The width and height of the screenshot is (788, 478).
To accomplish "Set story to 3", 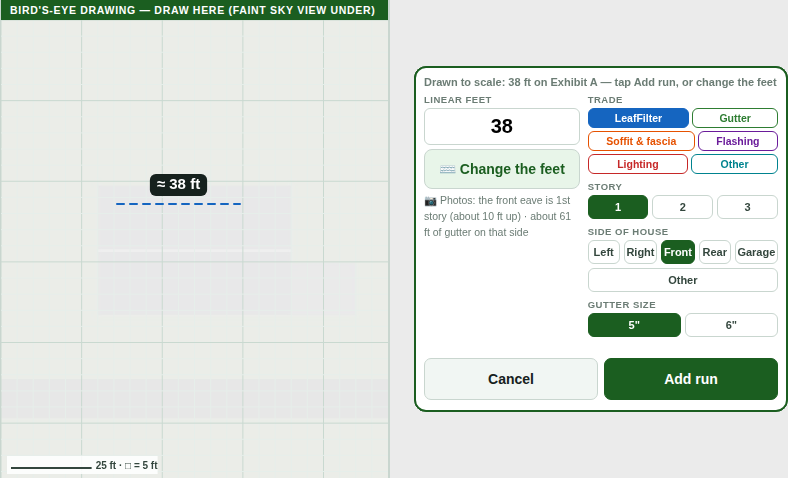I will coord(747,207).
